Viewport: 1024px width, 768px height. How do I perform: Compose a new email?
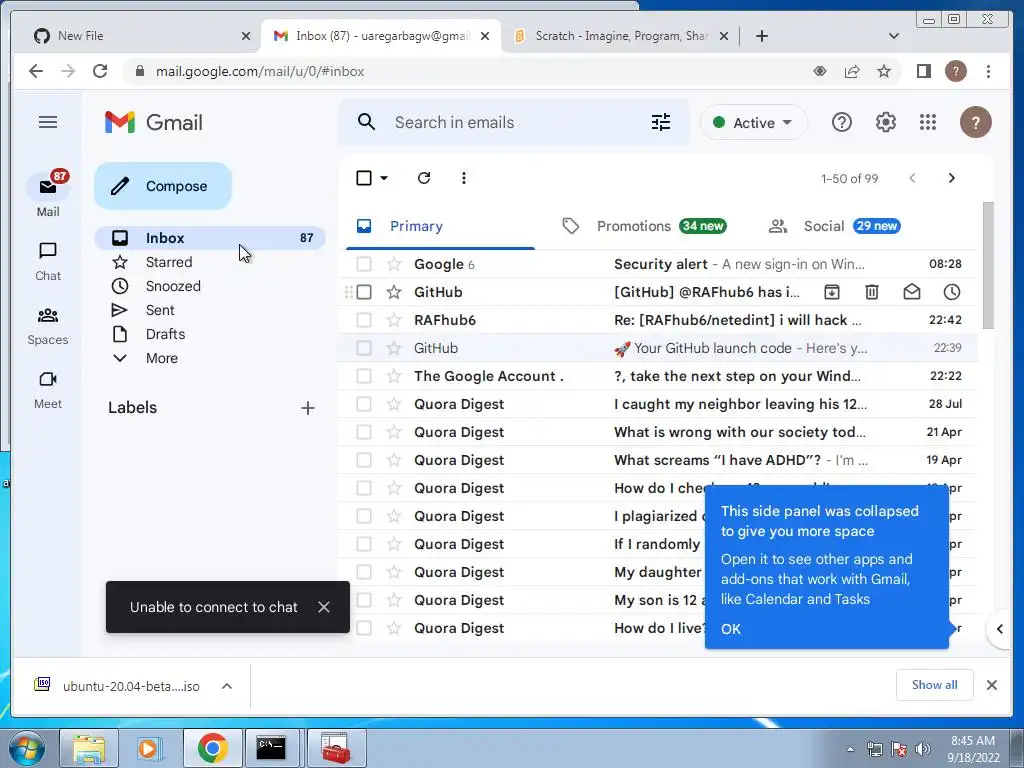click(x=163, y=186)
